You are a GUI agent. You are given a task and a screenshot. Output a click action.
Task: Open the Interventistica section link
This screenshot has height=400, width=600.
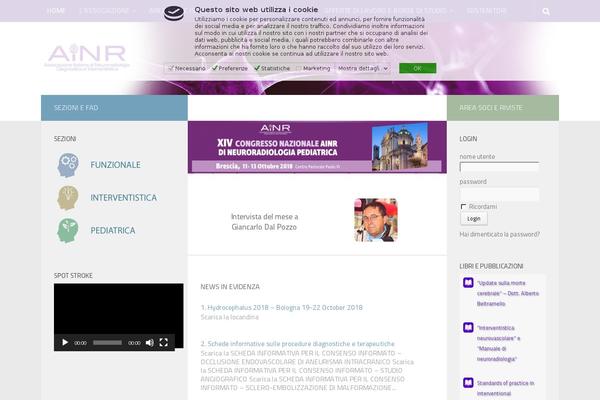pyautogui.click(x=124, y=198)
